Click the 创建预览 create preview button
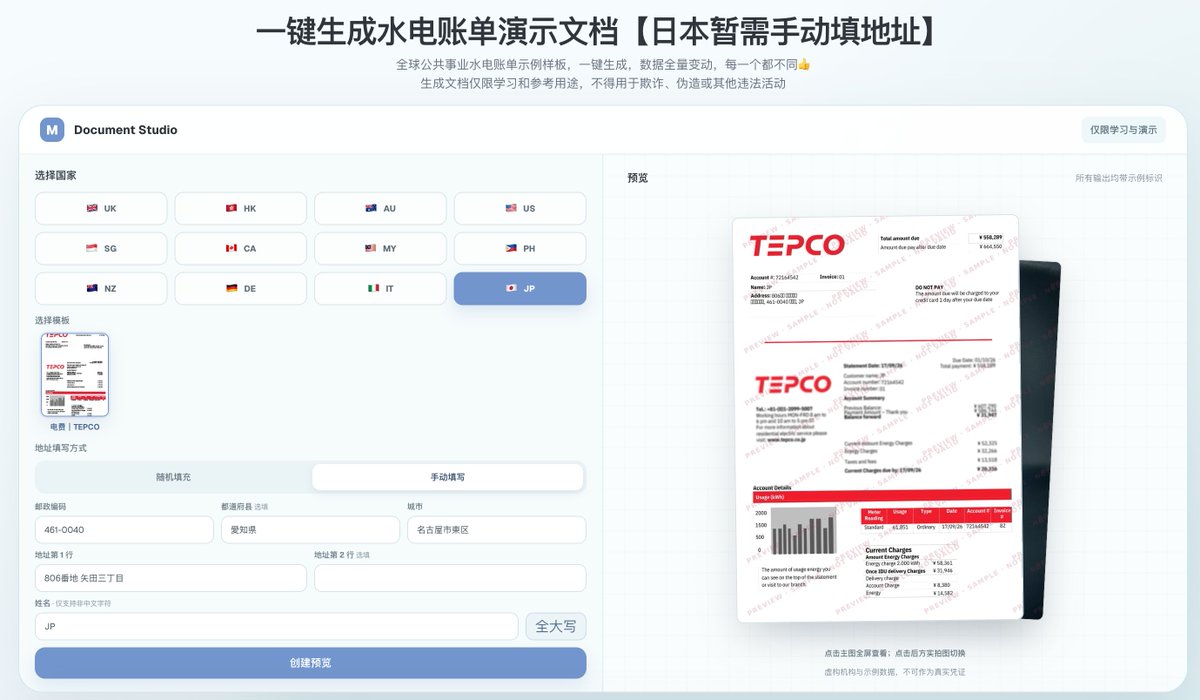 pos(311,663)
